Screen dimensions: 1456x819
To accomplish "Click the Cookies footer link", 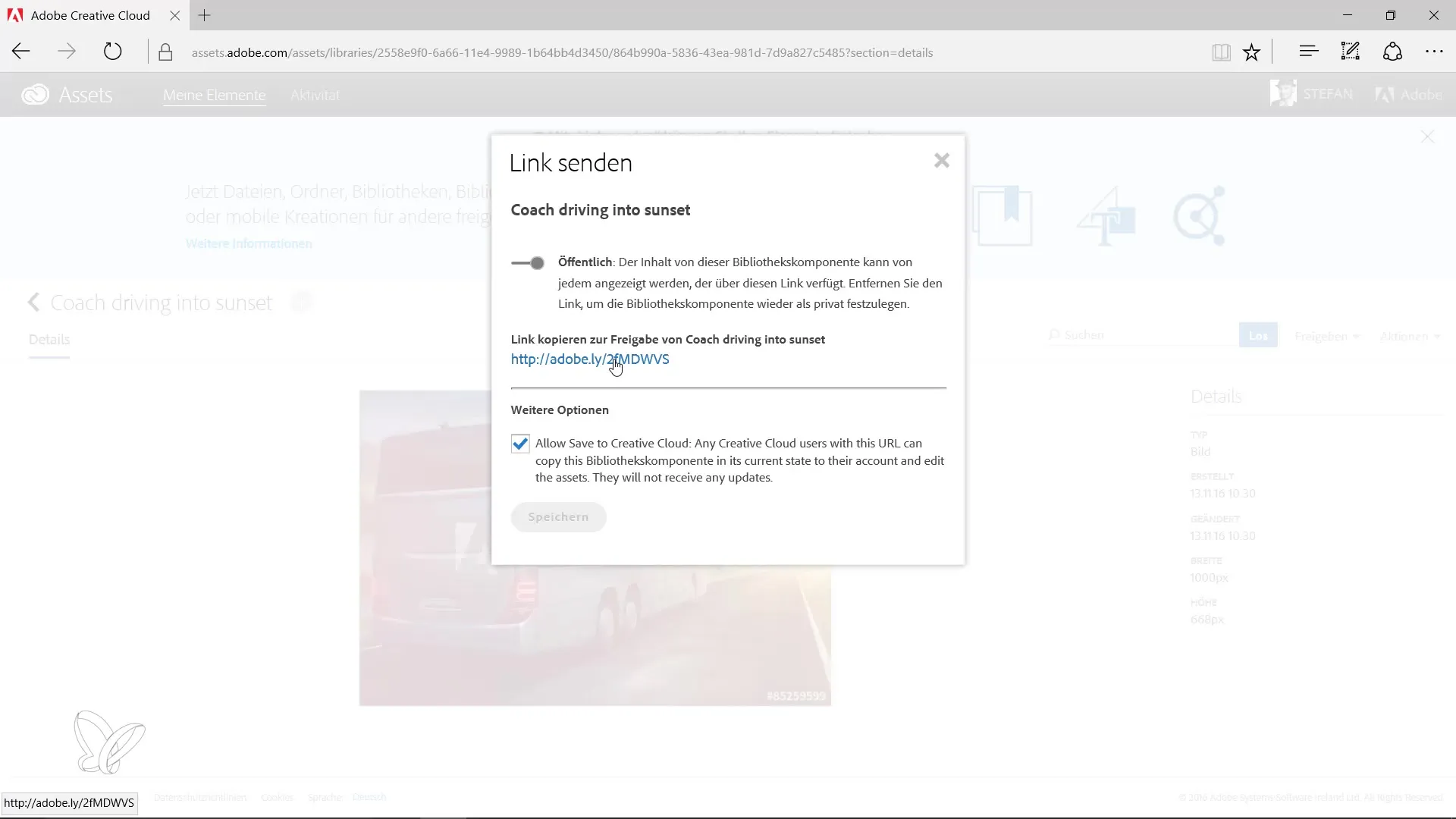I will click(x=277, y=797).
